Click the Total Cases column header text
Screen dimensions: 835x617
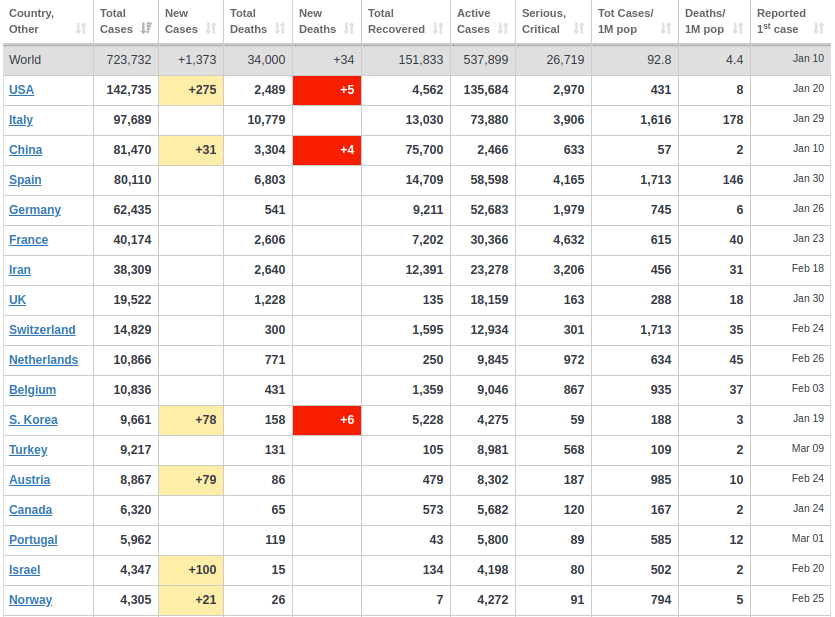click(x=116, y=21)
